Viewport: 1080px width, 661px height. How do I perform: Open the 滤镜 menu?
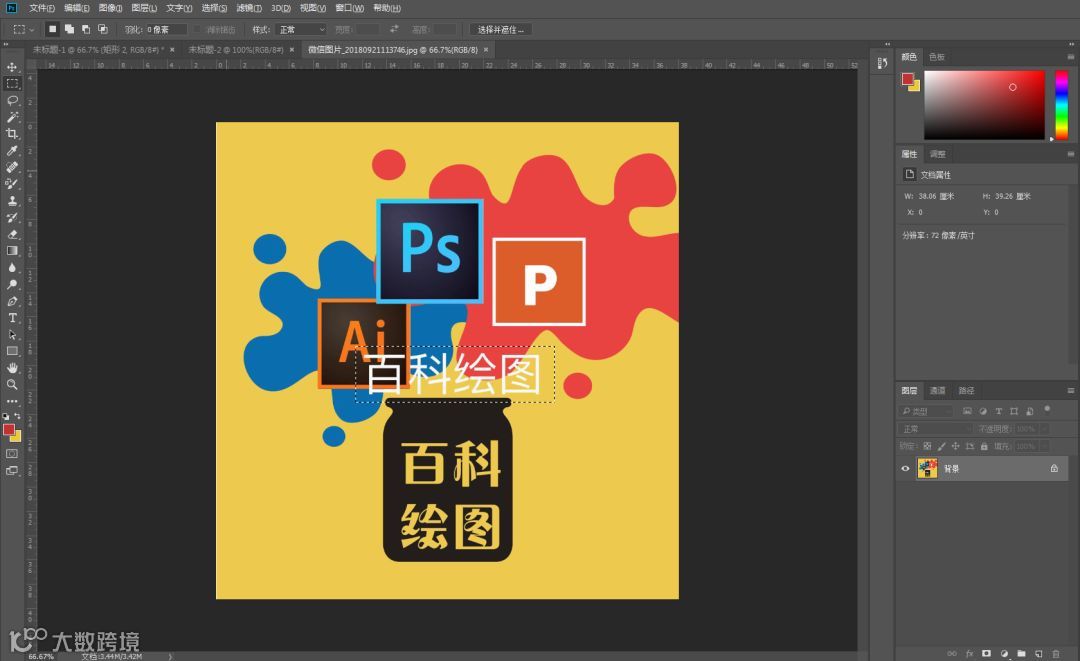point(249,8)
